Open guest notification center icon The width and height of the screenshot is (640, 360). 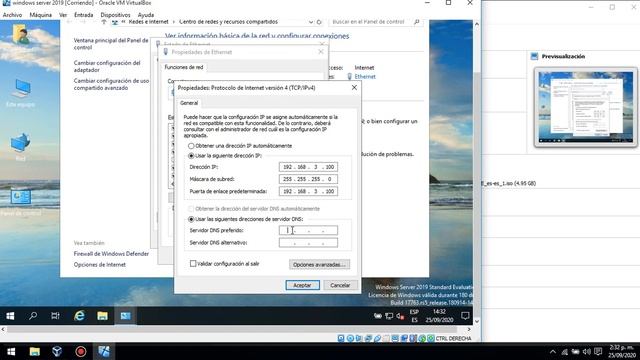click(x=465, y=316)
